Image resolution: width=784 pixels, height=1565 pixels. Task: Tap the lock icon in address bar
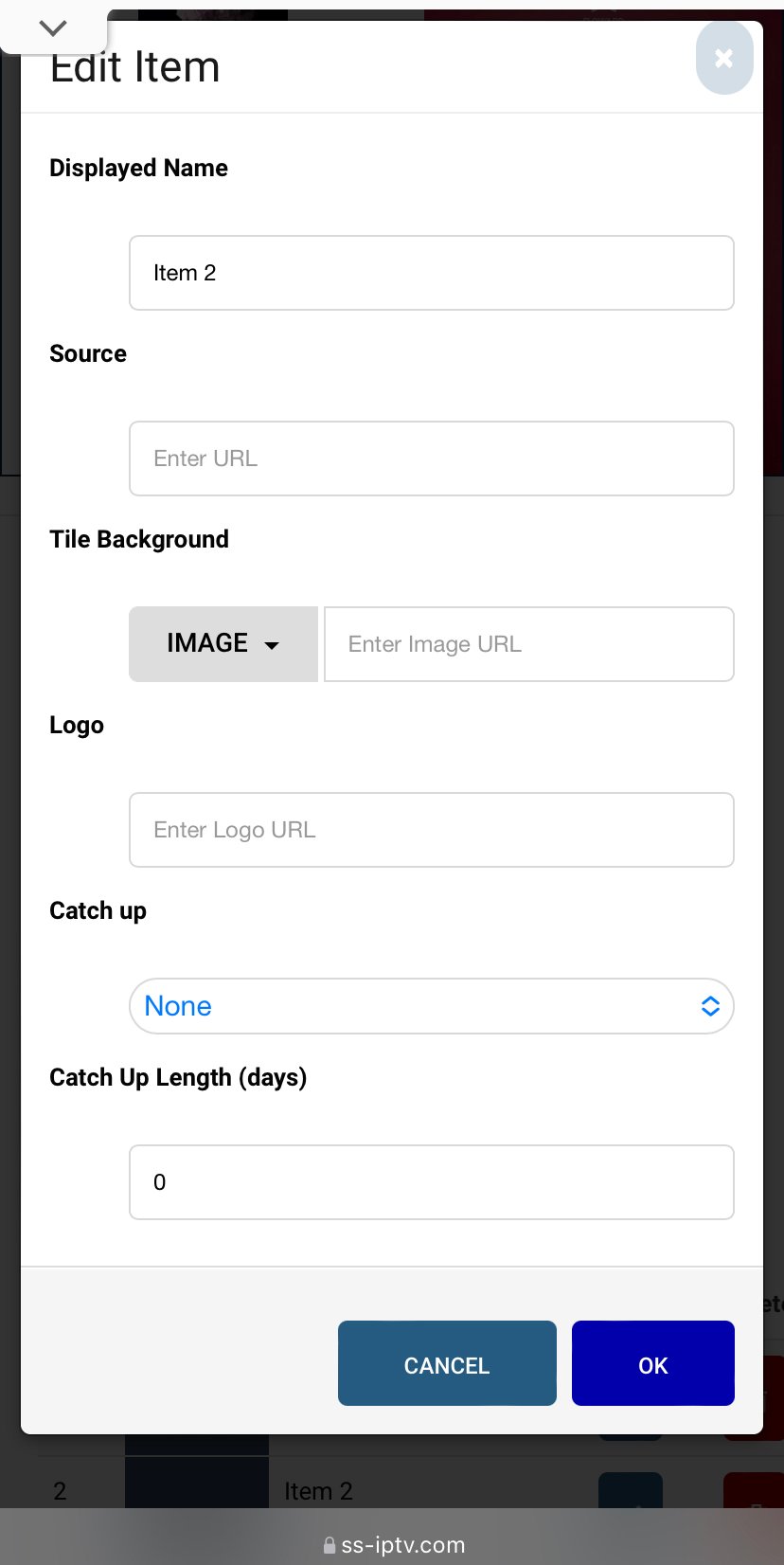[x=330, y=1546]
